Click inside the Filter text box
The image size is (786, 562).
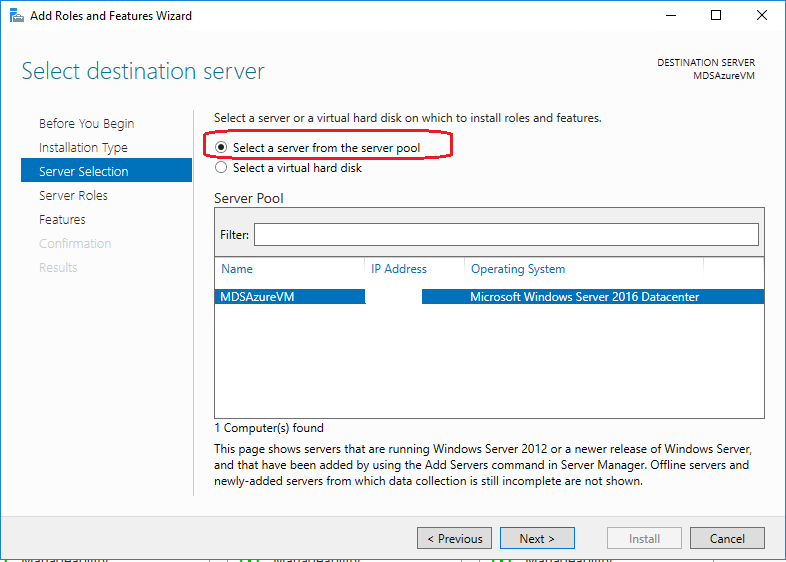(x=506, y=235)
